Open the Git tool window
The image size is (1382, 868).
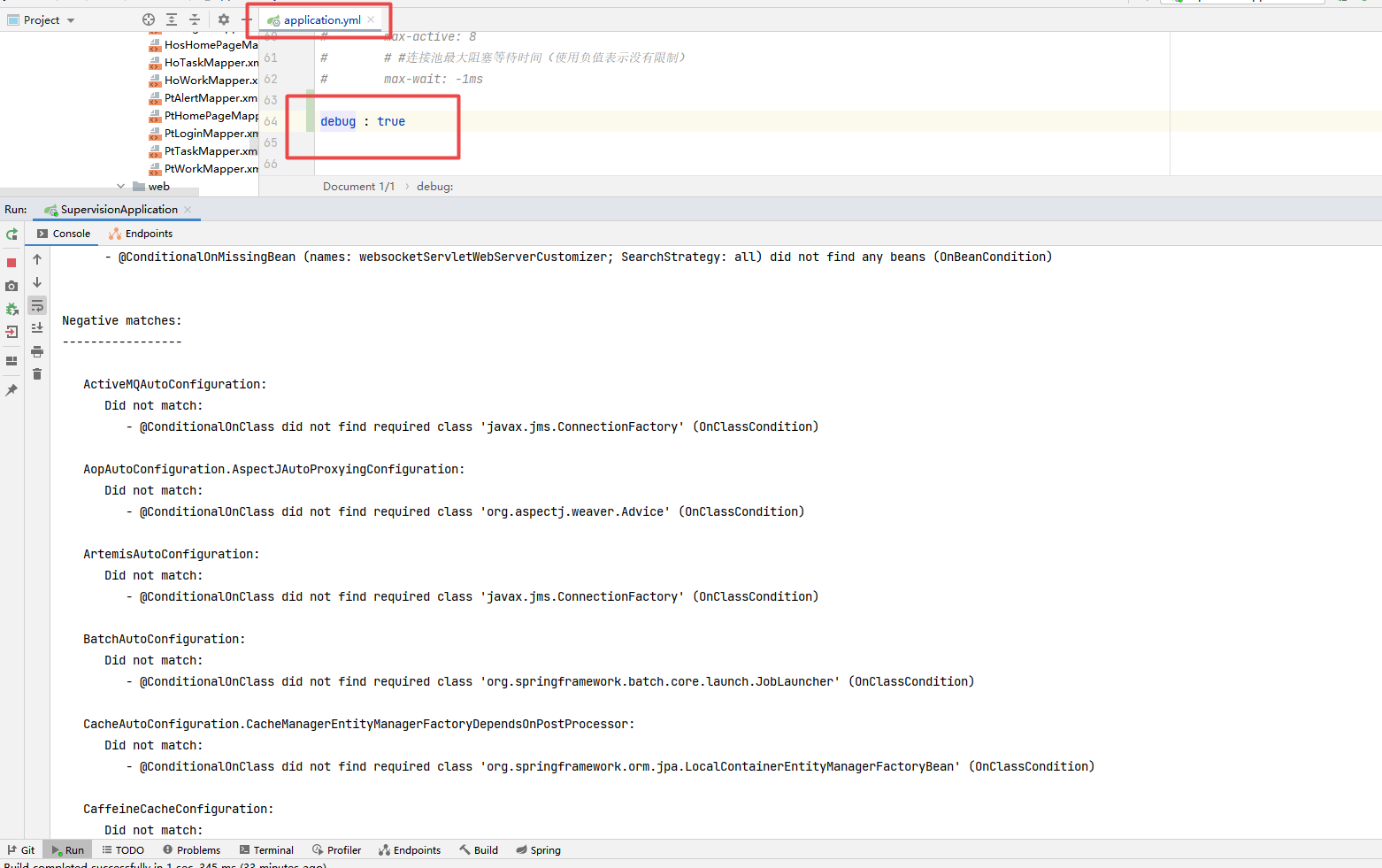[21, 850]
